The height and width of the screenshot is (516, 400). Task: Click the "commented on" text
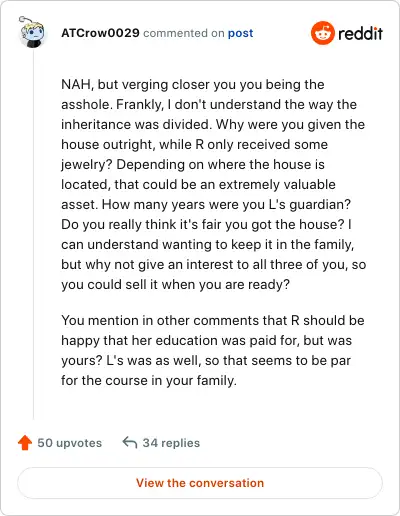pos(184,33)
